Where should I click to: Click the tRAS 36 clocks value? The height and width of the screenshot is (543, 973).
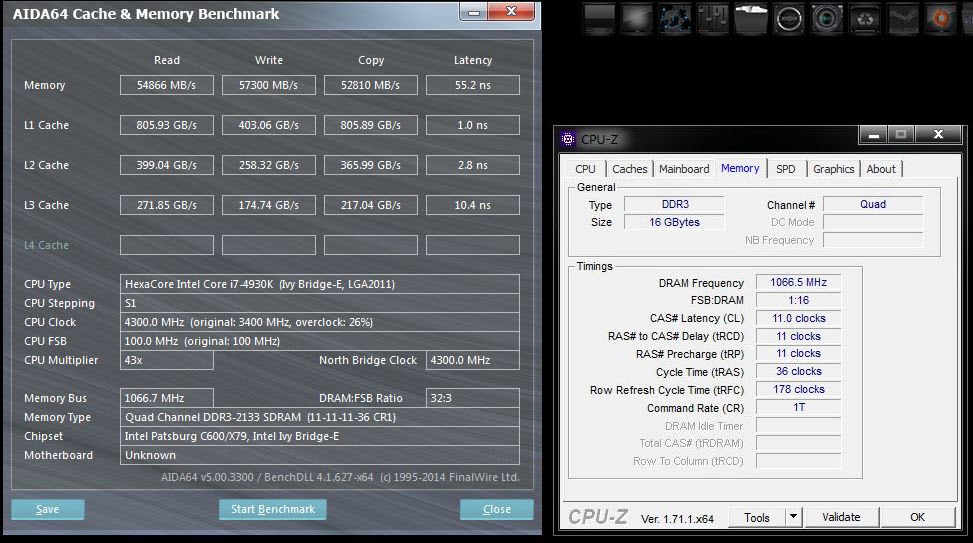pyautogui.click(x=799, y=371)
